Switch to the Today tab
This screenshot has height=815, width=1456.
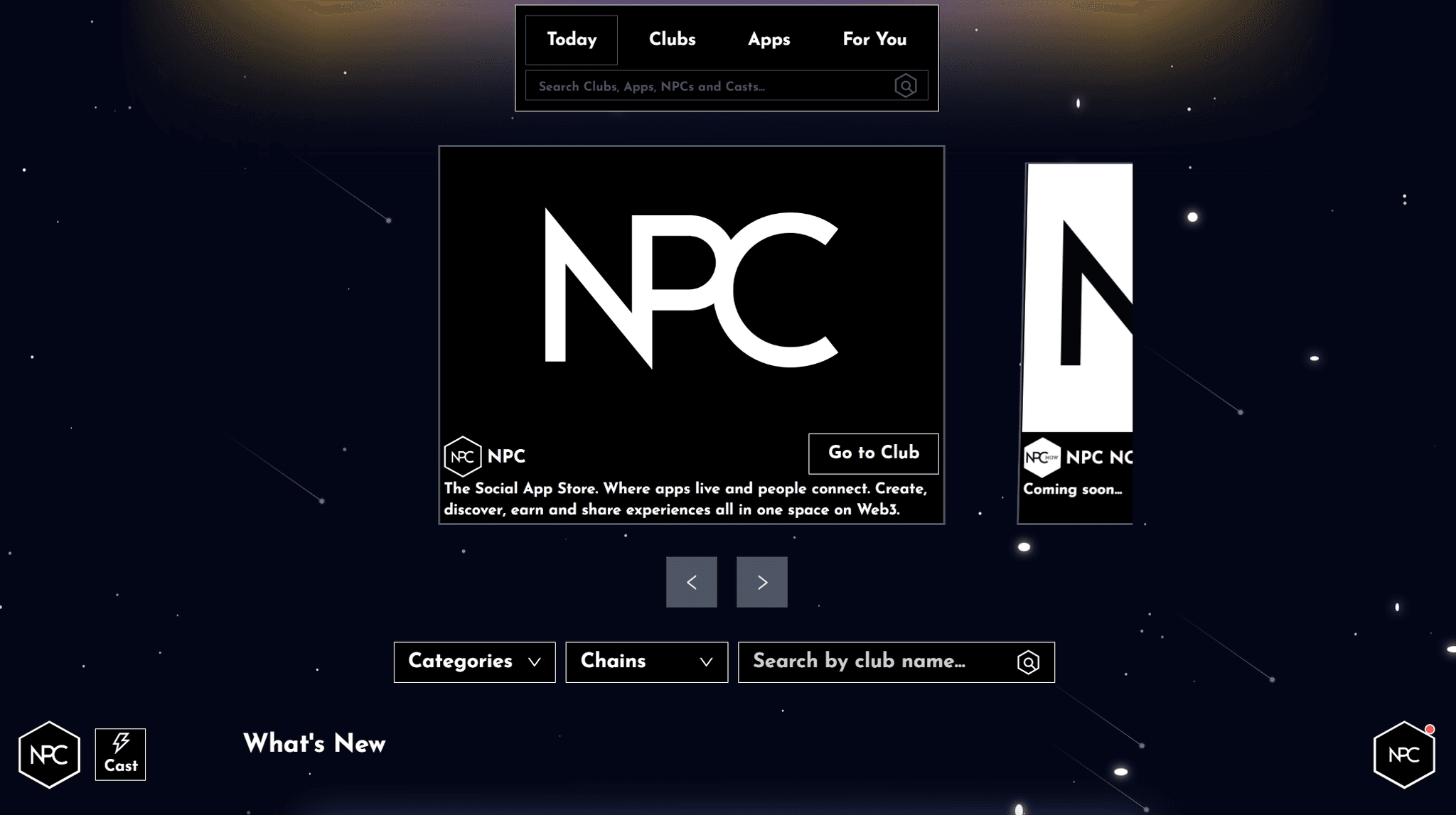pyautogui.click(x=572, y=40)
